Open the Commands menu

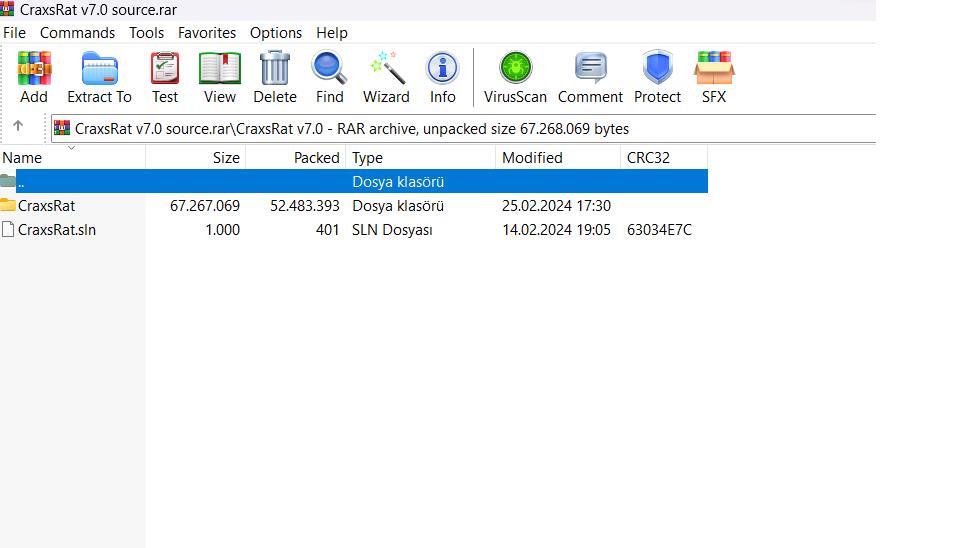(x=77, y=32)
